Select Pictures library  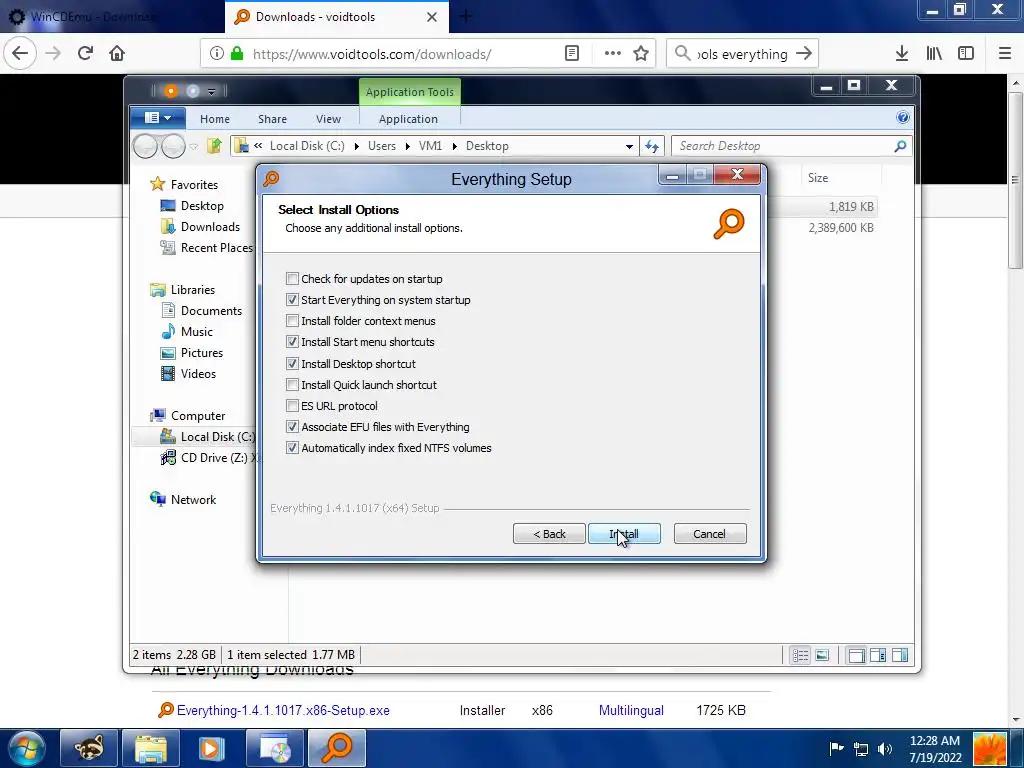click(x=202, y=353)
